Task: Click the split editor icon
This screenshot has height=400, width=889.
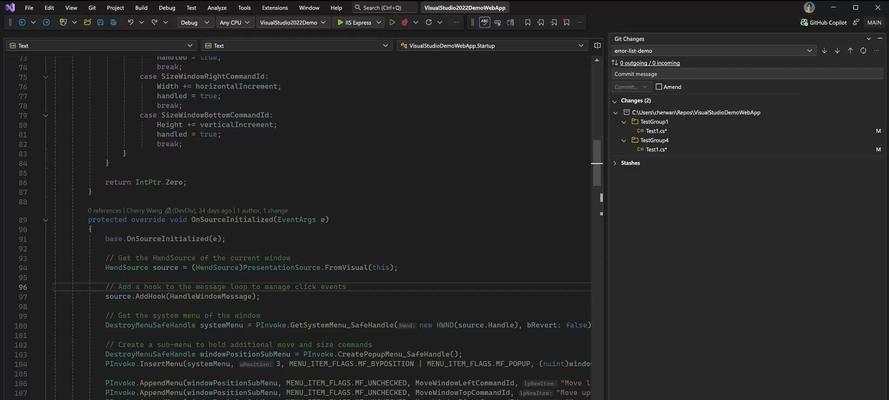Action: tap(597, 45)
